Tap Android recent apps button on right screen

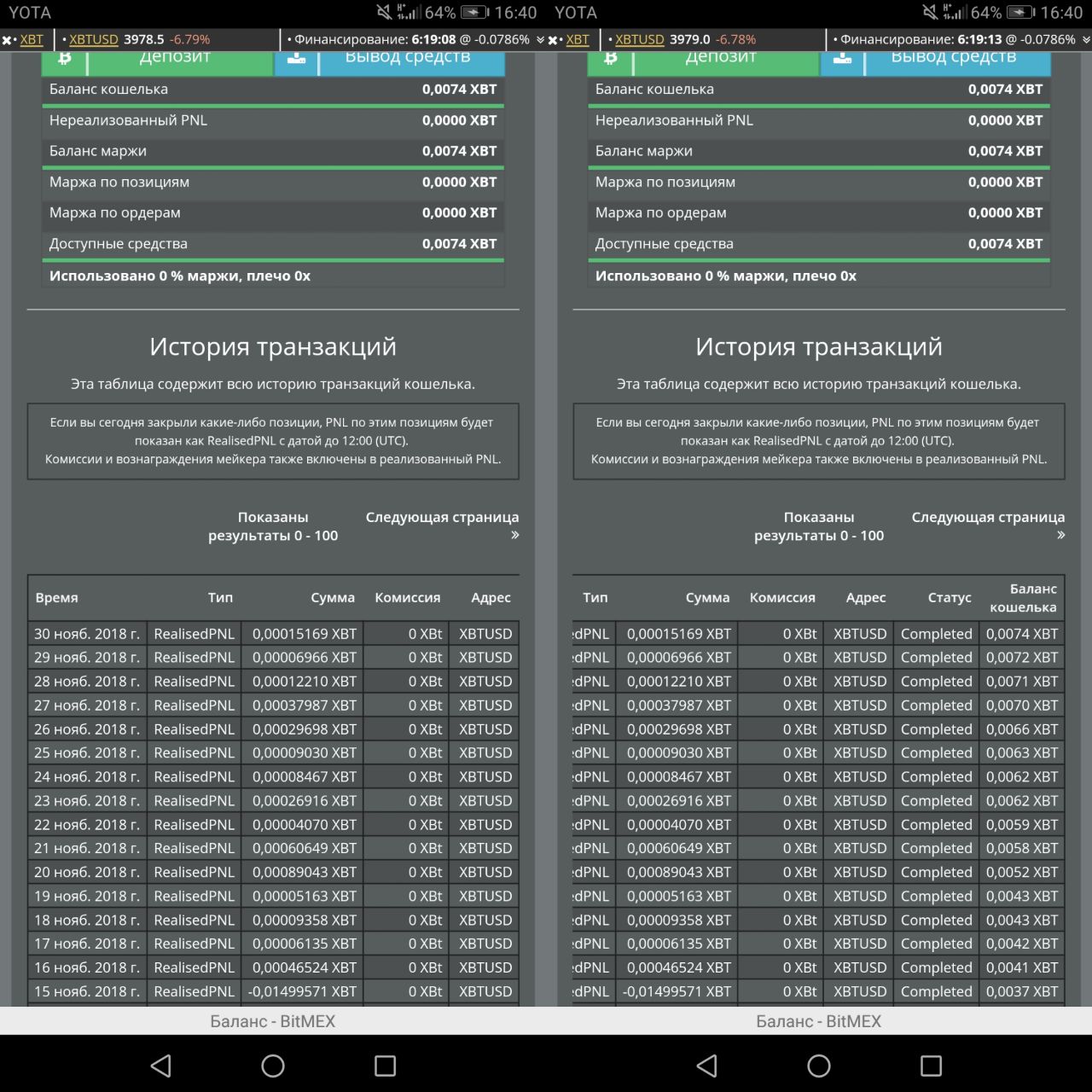(932, 1066)
